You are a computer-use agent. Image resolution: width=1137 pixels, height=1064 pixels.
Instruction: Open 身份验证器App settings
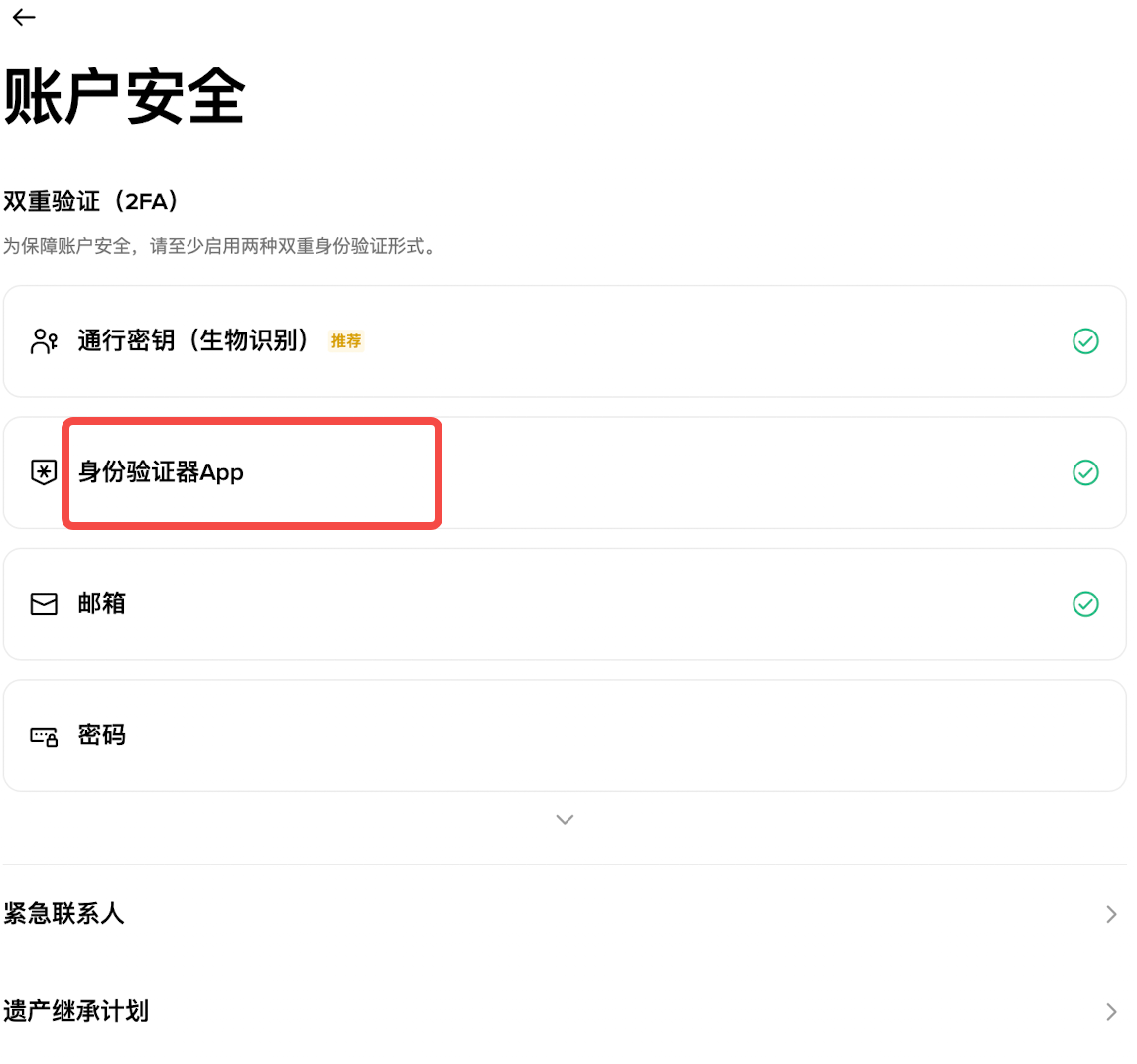point(161,472)
